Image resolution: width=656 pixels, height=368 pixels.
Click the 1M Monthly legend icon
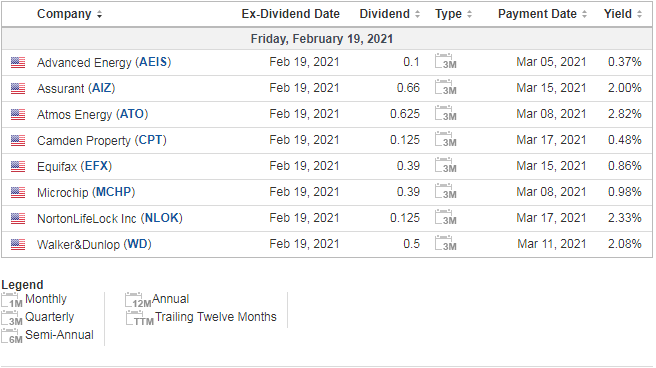pyautogui.click(x=12, y=300)
